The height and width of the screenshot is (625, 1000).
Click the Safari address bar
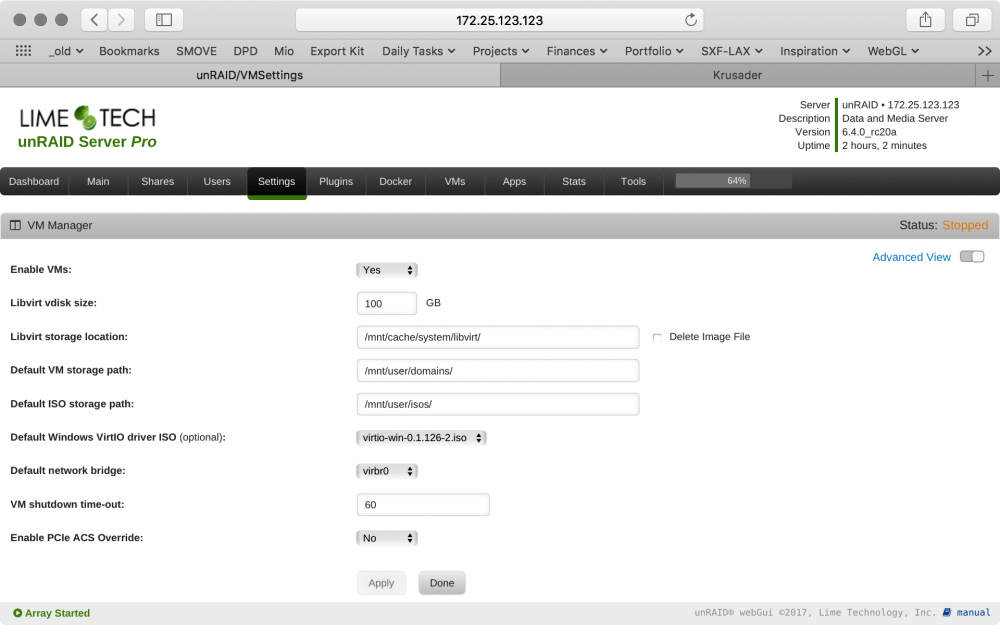tap(499, 20)
